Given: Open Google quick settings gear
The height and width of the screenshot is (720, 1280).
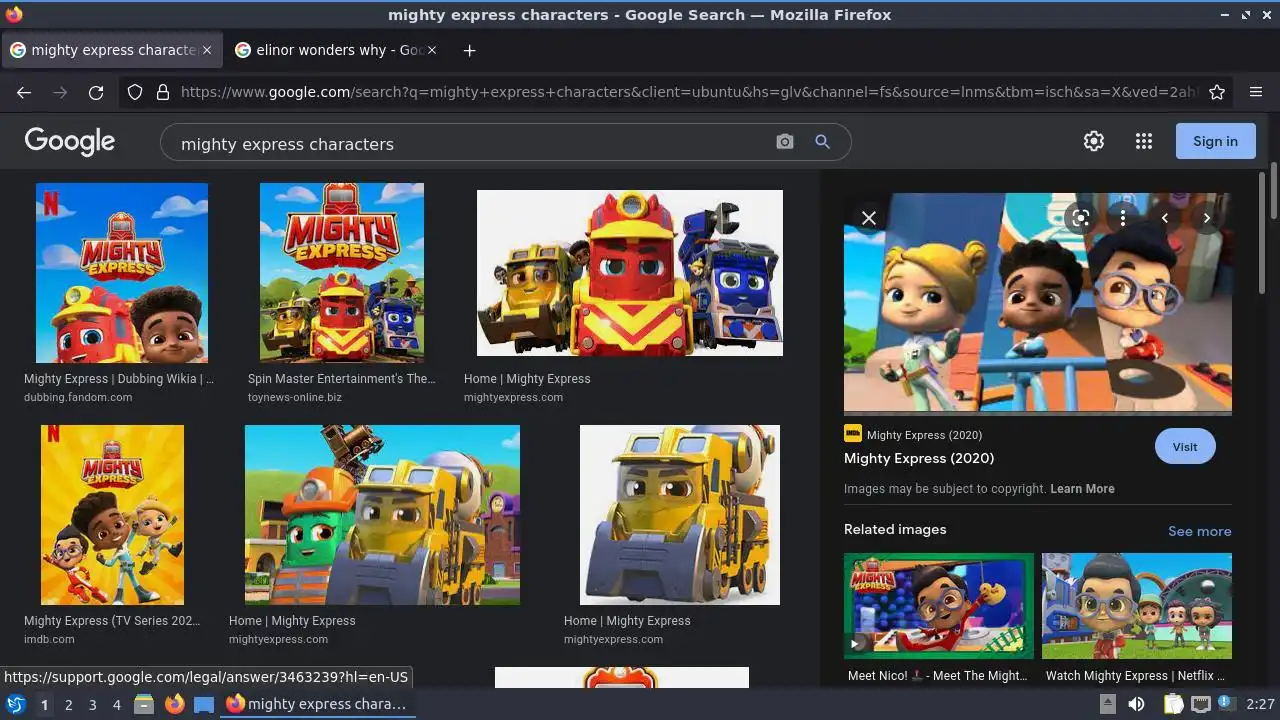Looking at the screenshot, I should click(1094, 141).
